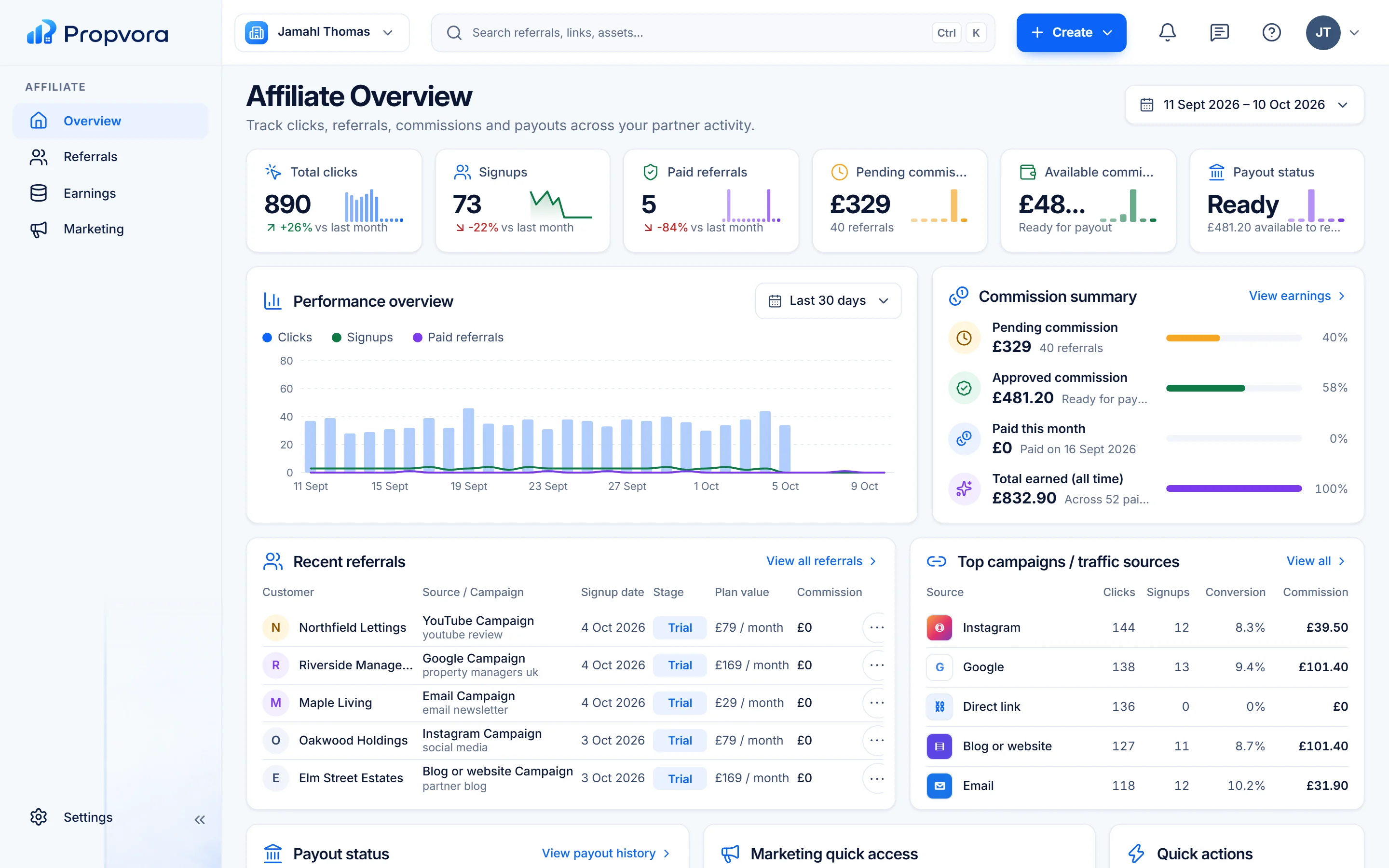The image size is (1389, 868).
Task: Click the Total earned progress bar
Action: point(1233,488)
